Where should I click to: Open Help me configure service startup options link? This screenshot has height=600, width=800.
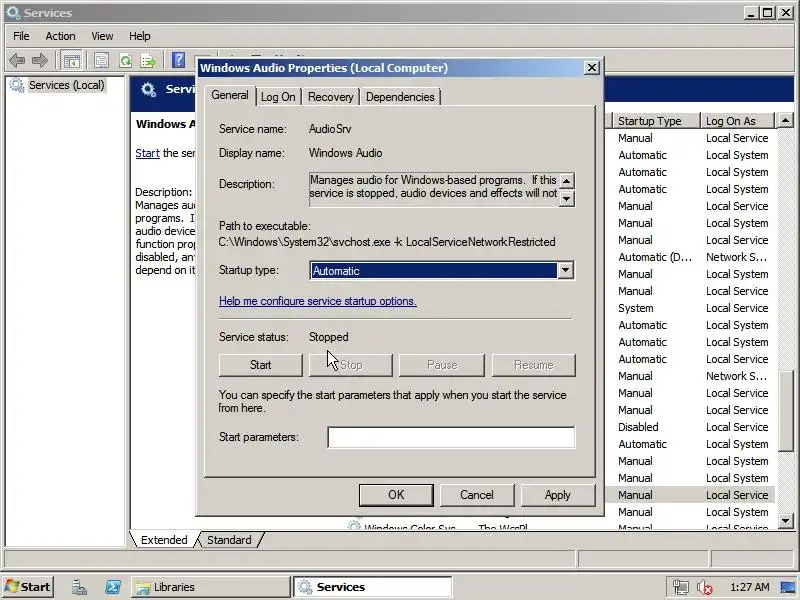coord(317,301)
